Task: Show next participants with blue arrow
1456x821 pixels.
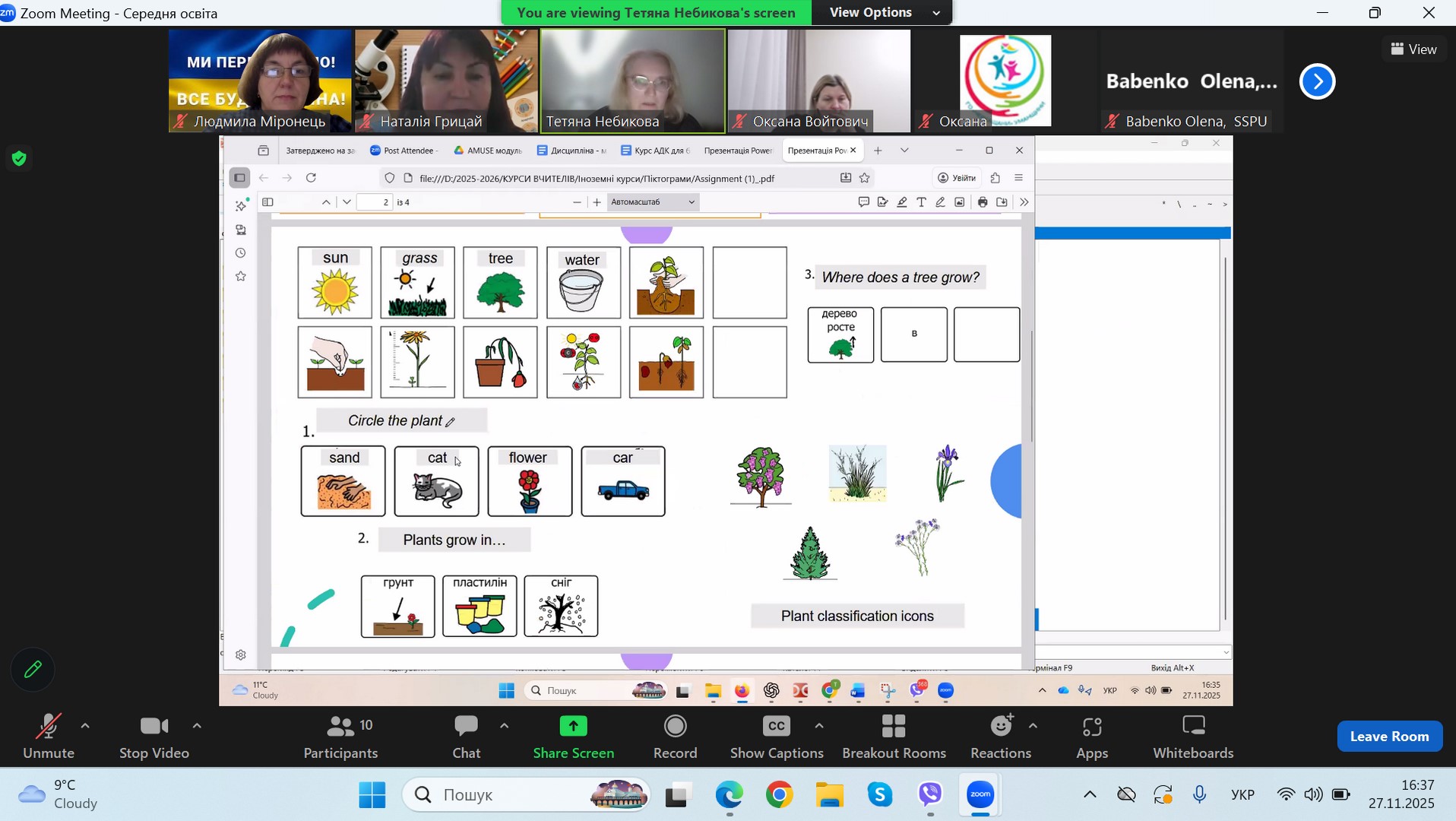Action: [x=1318, y=81]
